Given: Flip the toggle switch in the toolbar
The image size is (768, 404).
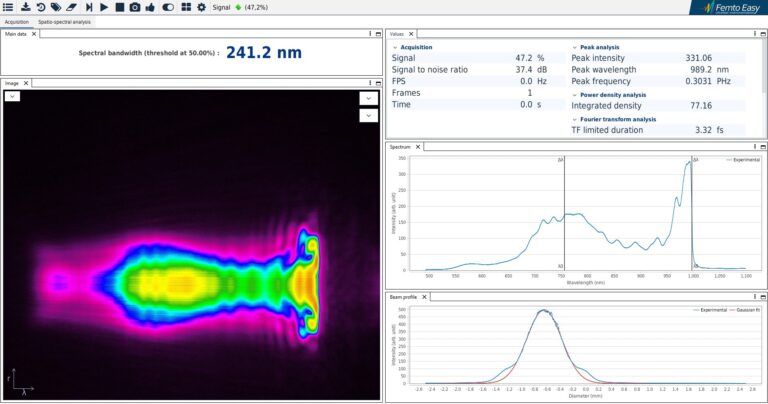Looking at the screenshot, I should pyautogui.click(x=168, y=7).
